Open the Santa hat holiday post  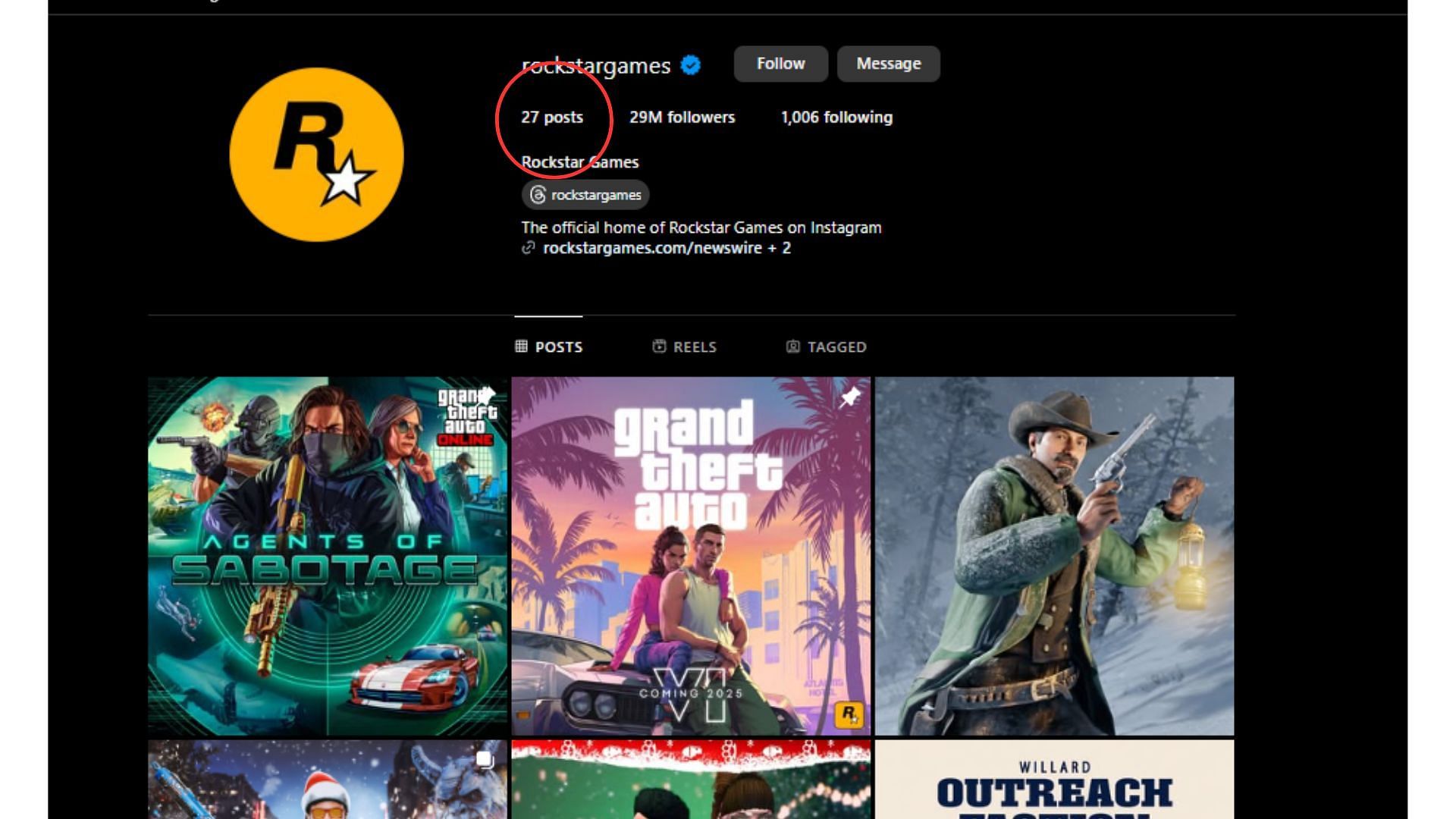(x=328, y=780)
